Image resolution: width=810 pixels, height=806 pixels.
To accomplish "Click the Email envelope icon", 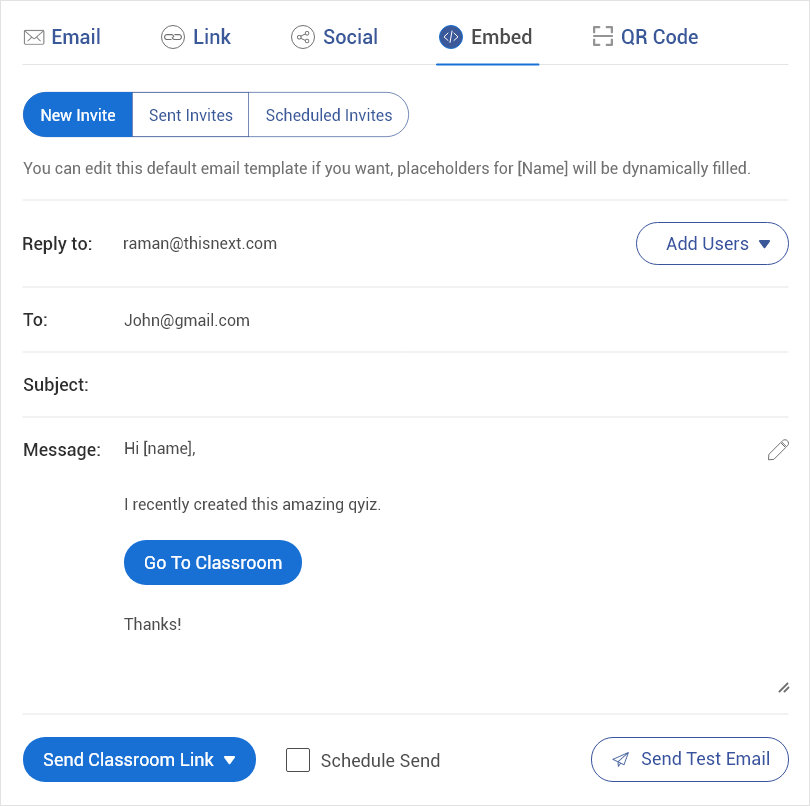I will coord(34,38).
